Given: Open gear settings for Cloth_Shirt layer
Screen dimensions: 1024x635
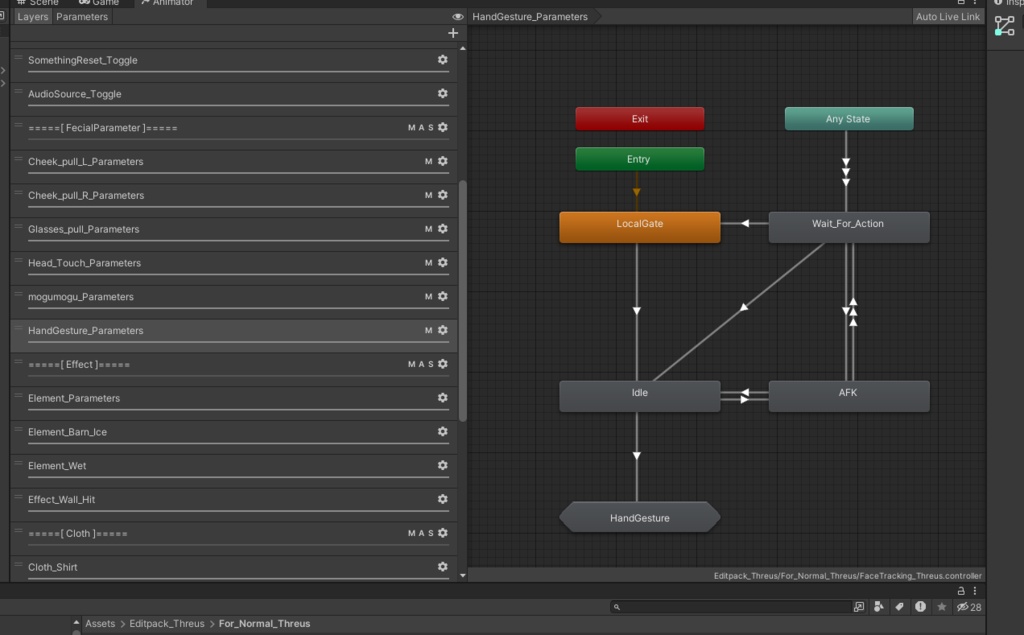Looking at the screenshot, I should coord(443,567).
